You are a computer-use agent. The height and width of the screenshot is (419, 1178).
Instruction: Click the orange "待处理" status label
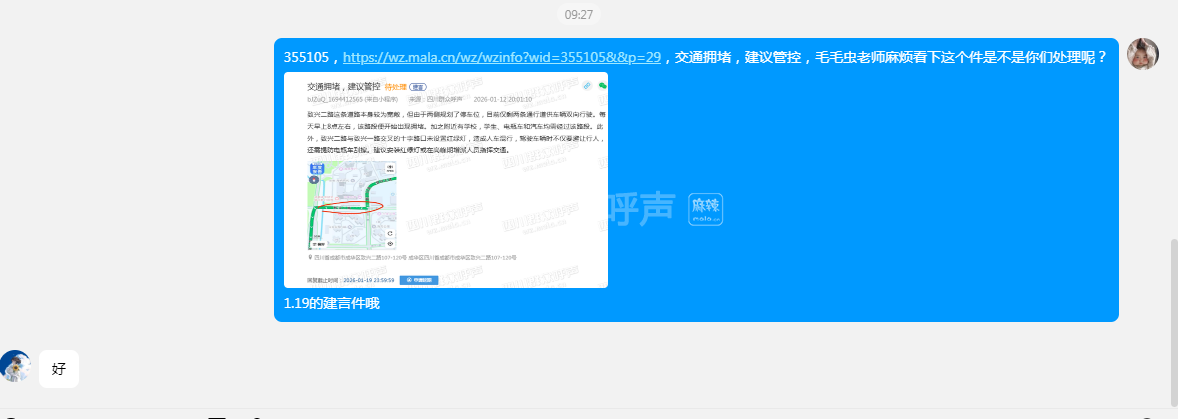click(395, 88)
